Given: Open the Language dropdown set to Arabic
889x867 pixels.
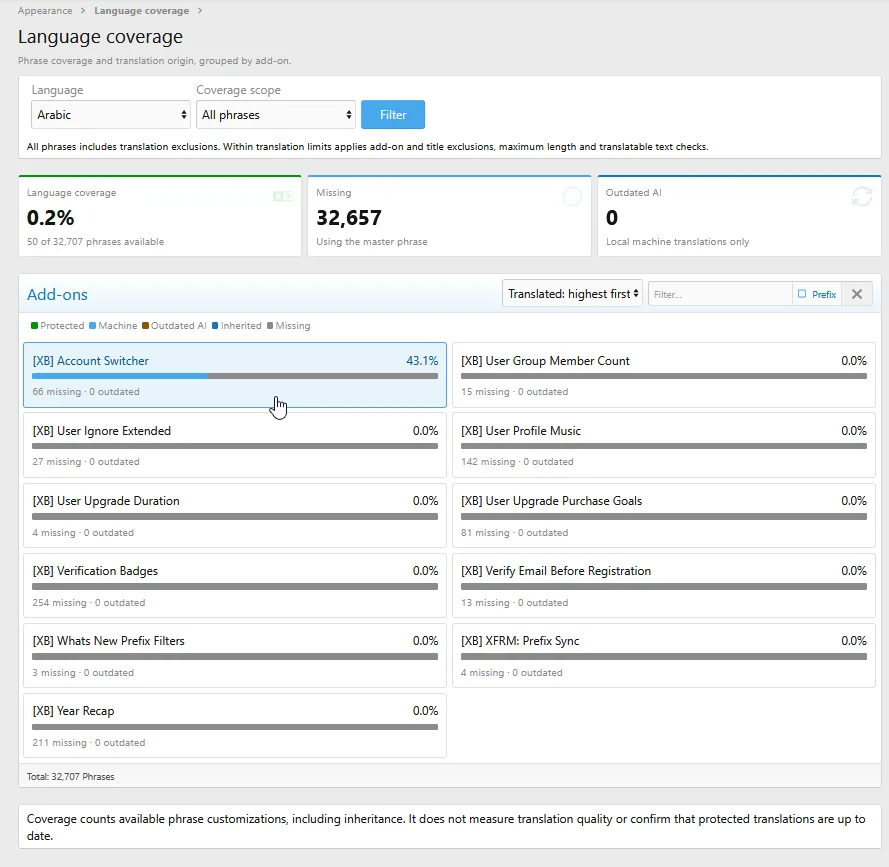Looking at the screenshot, I should tap(111, 115).
